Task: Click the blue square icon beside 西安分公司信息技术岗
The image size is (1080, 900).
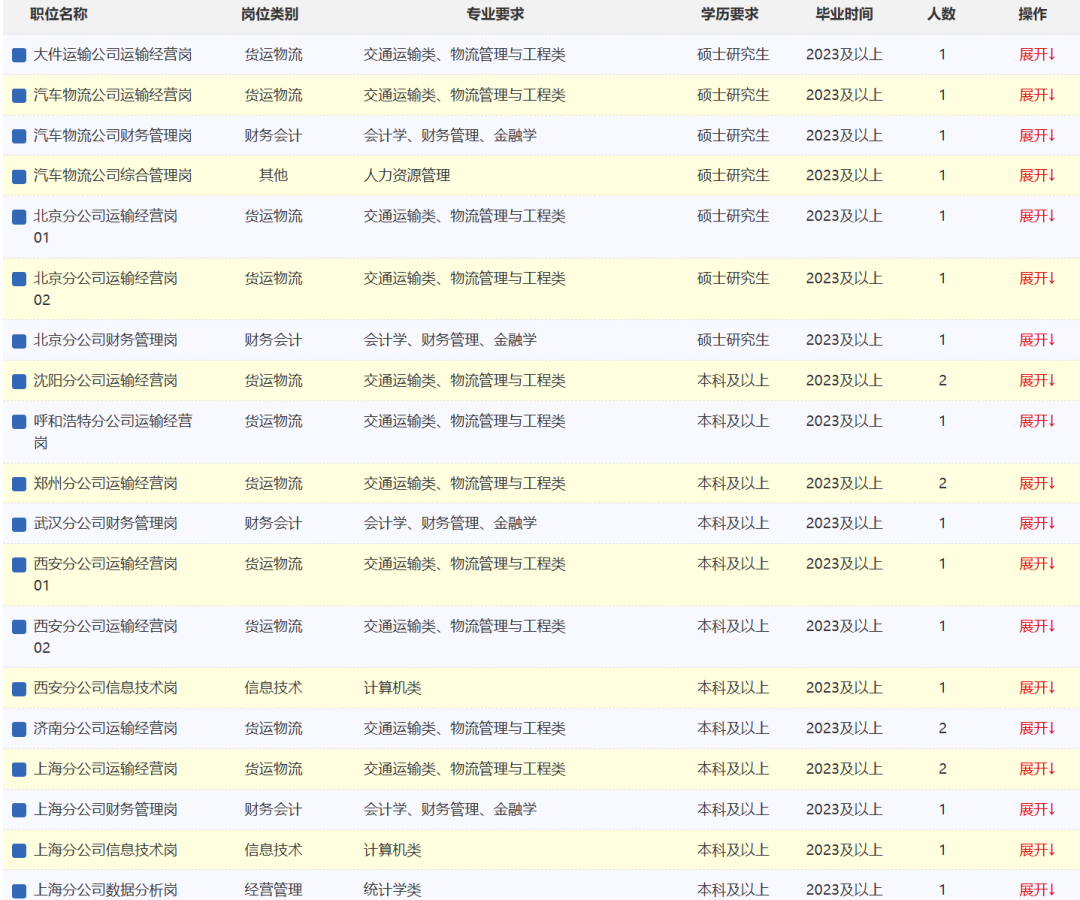Action: coord(19,689)
